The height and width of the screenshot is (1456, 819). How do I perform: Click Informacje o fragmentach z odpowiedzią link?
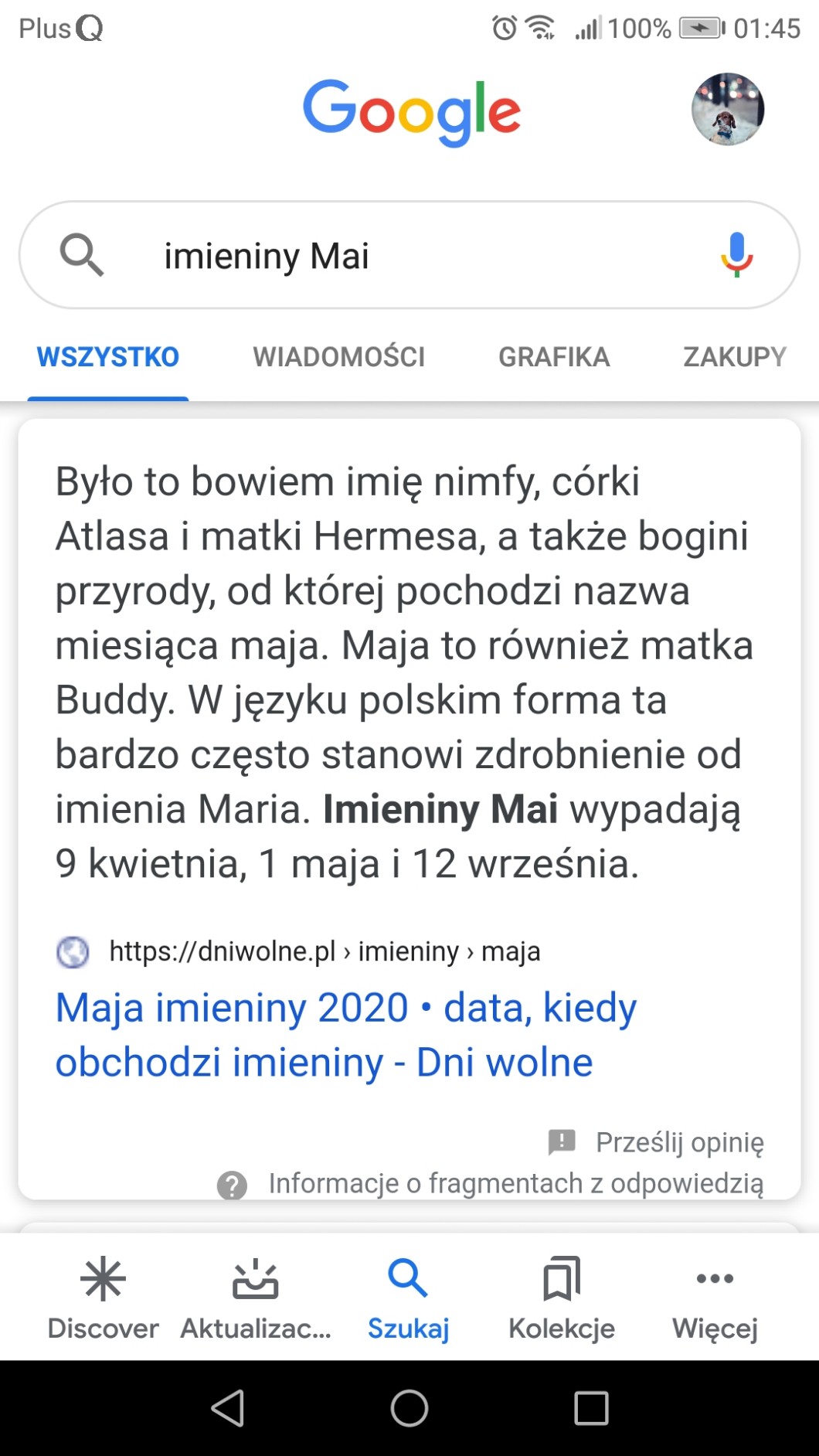[515, 1184]
